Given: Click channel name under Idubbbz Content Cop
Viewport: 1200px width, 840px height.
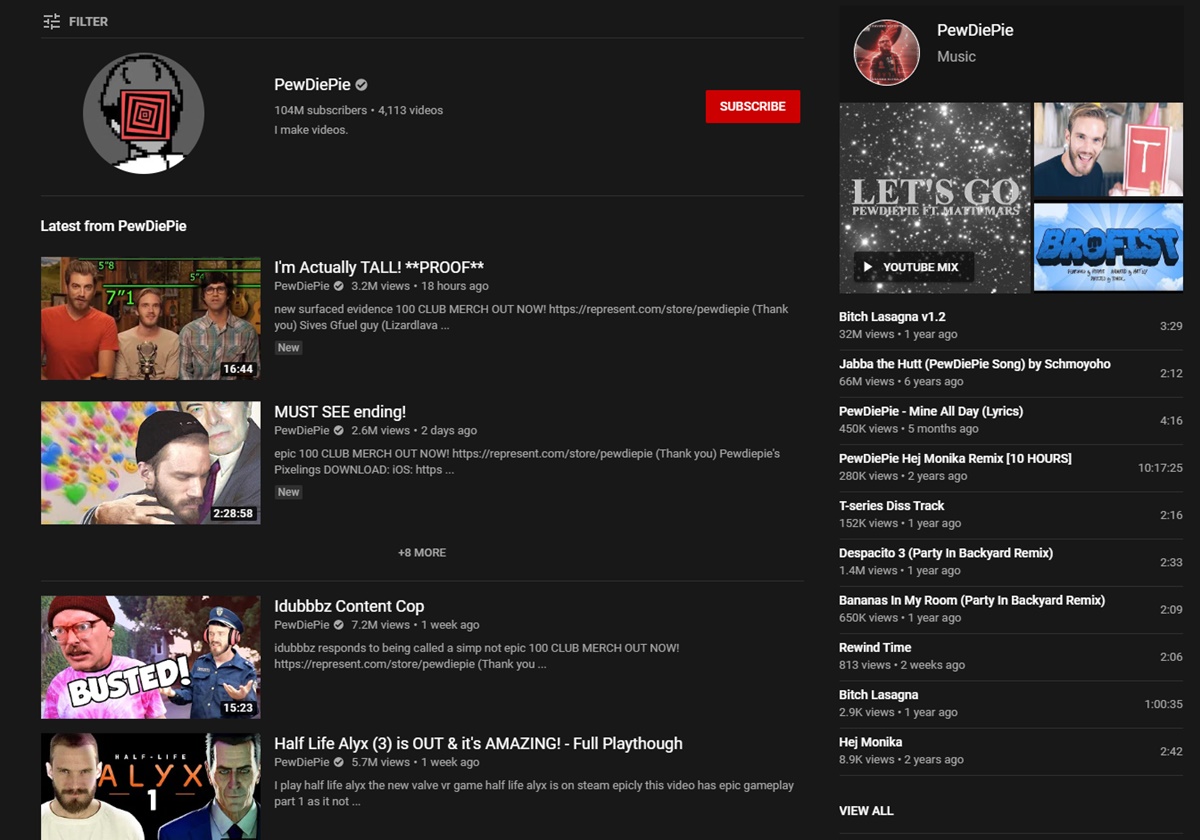Looking at the screenshot, I should (302, 625).
